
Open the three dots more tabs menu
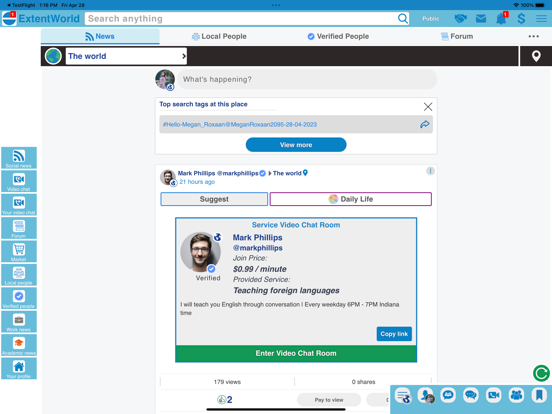point(533,36)
